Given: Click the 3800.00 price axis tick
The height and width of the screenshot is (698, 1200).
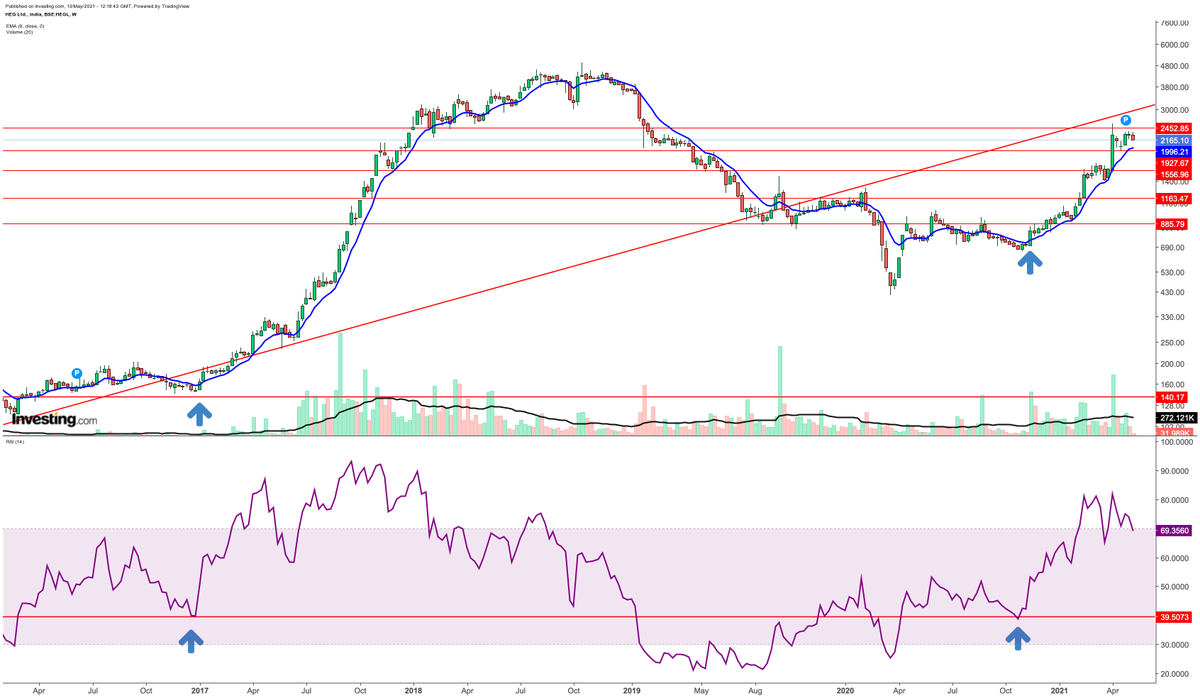Looking at the screenshot, I should point(1174,87).
